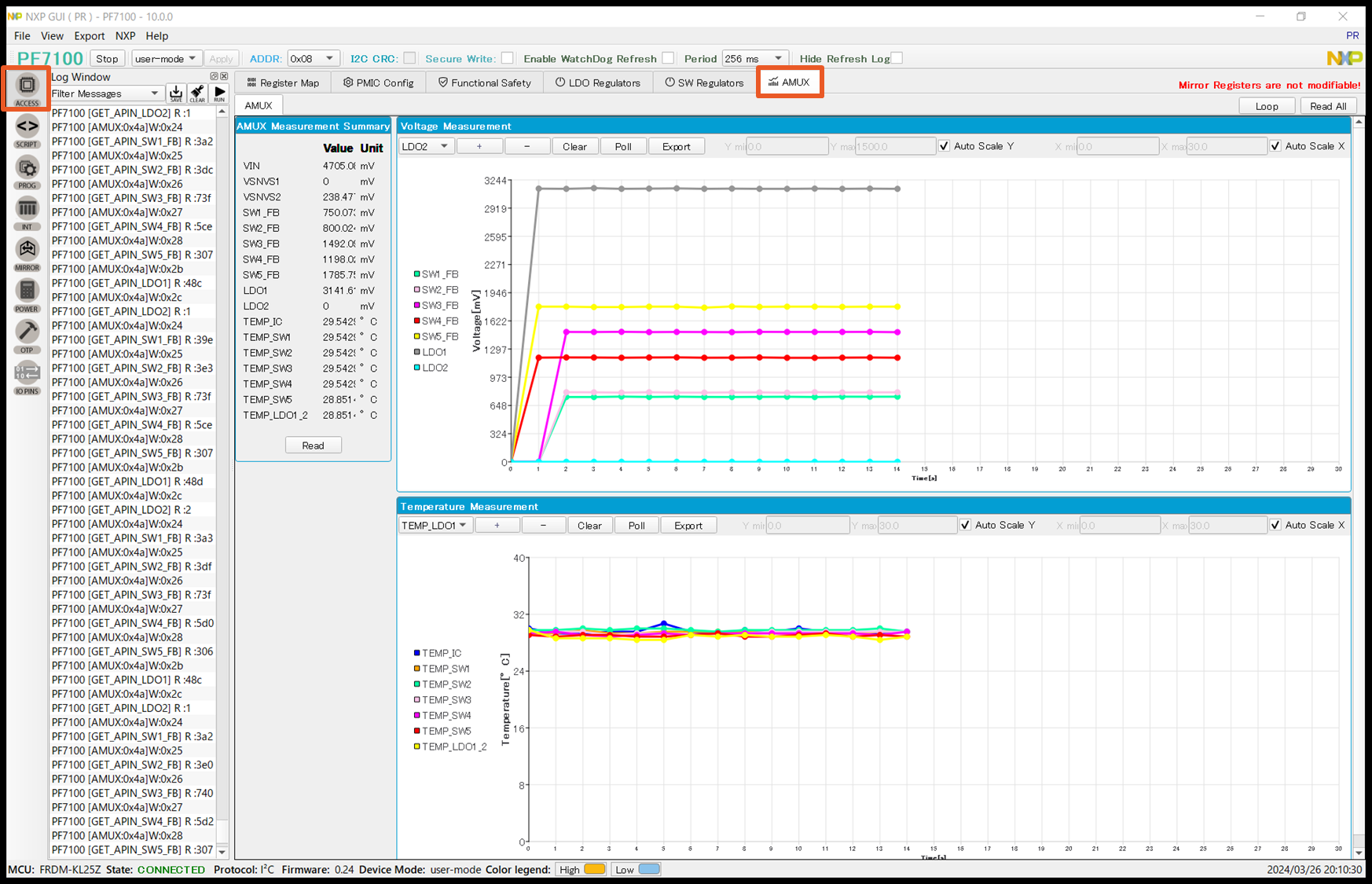Open the INT interrupts sidebar icon
The height and width of the screenshot is (884, 1372).
coord(27,211)
